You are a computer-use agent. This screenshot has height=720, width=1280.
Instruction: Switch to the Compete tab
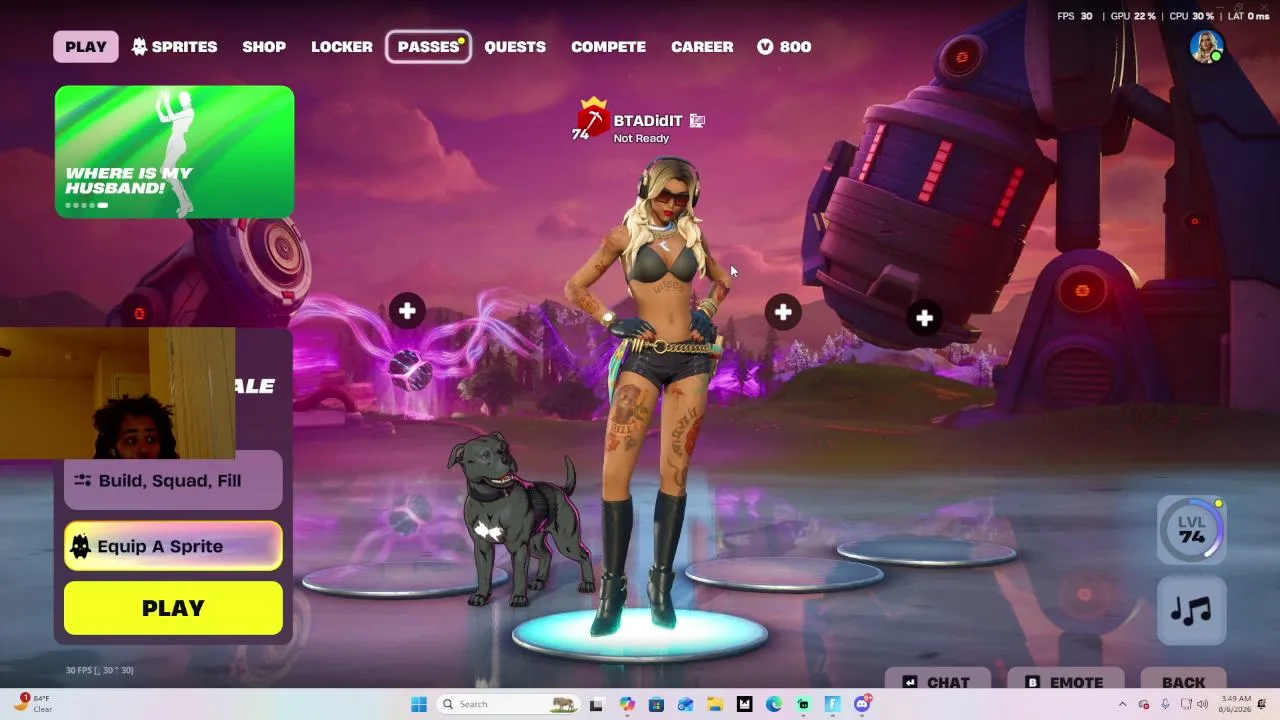[x=608, y=47]
